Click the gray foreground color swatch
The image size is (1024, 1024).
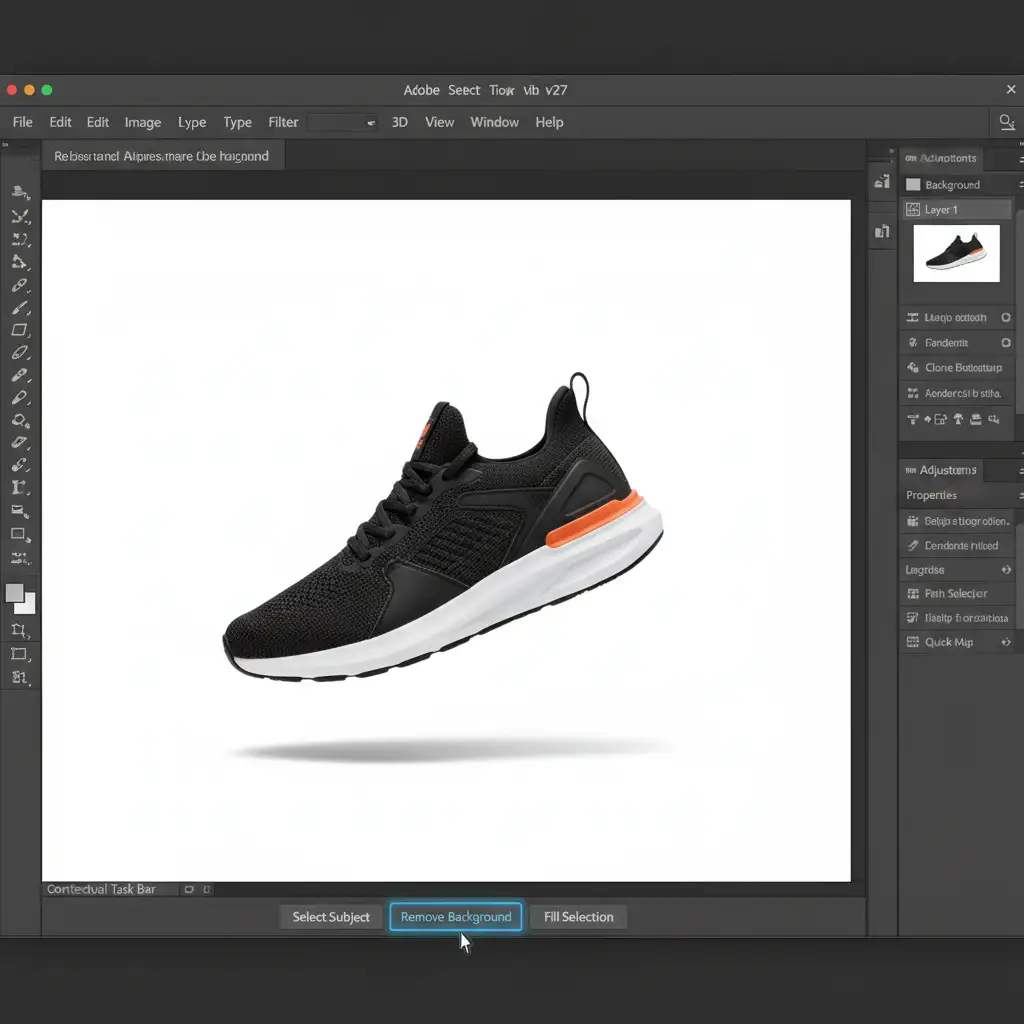15,593
